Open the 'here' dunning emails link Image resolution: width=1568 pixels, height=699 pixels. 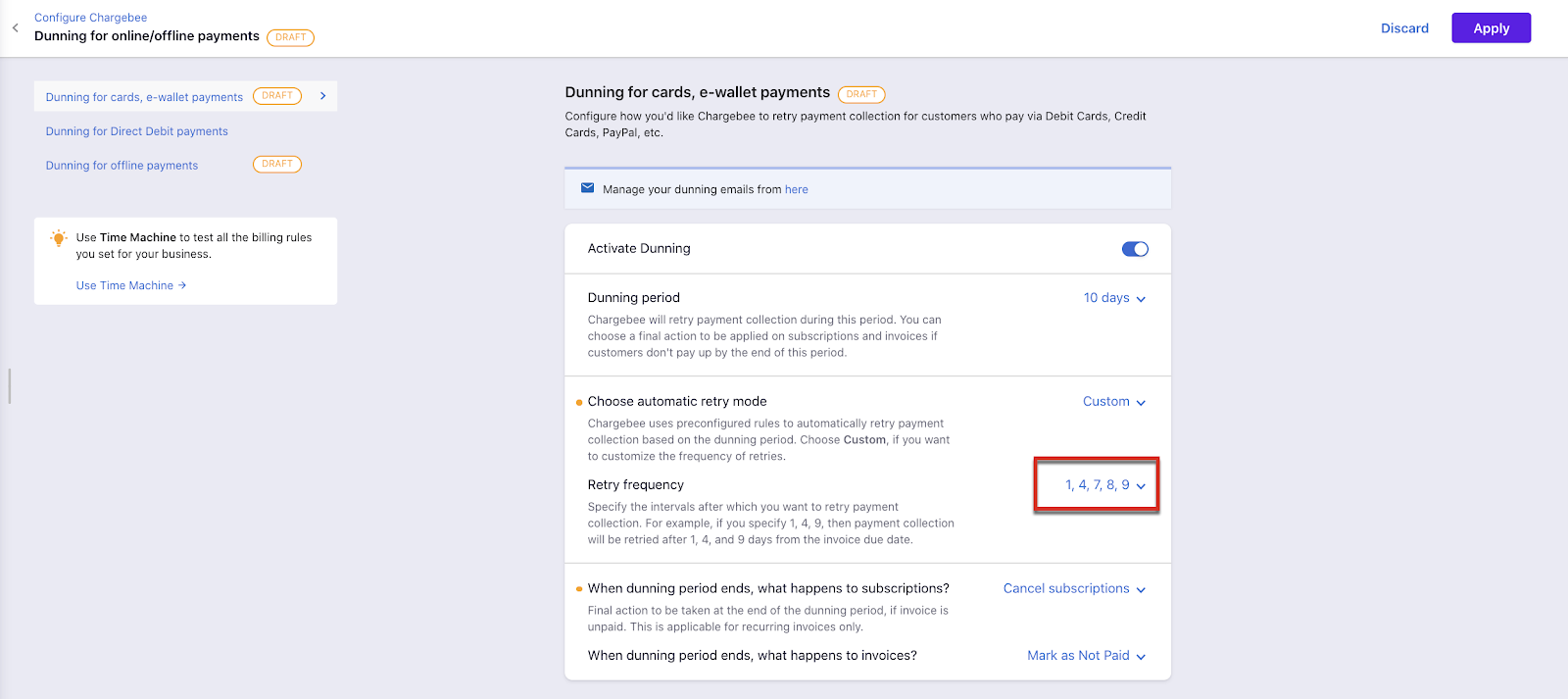[797, 189]
